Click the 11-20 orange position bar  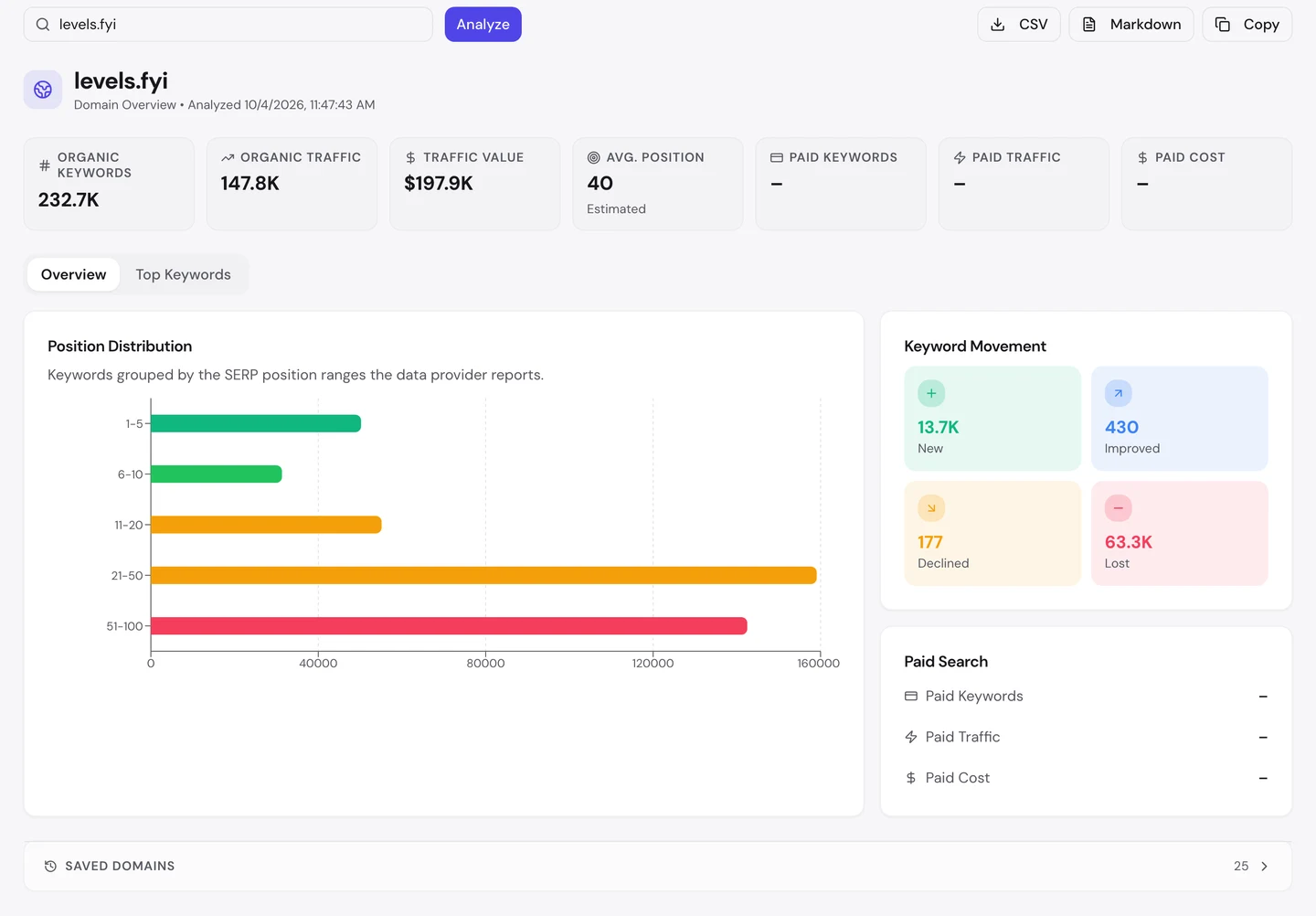266,525
